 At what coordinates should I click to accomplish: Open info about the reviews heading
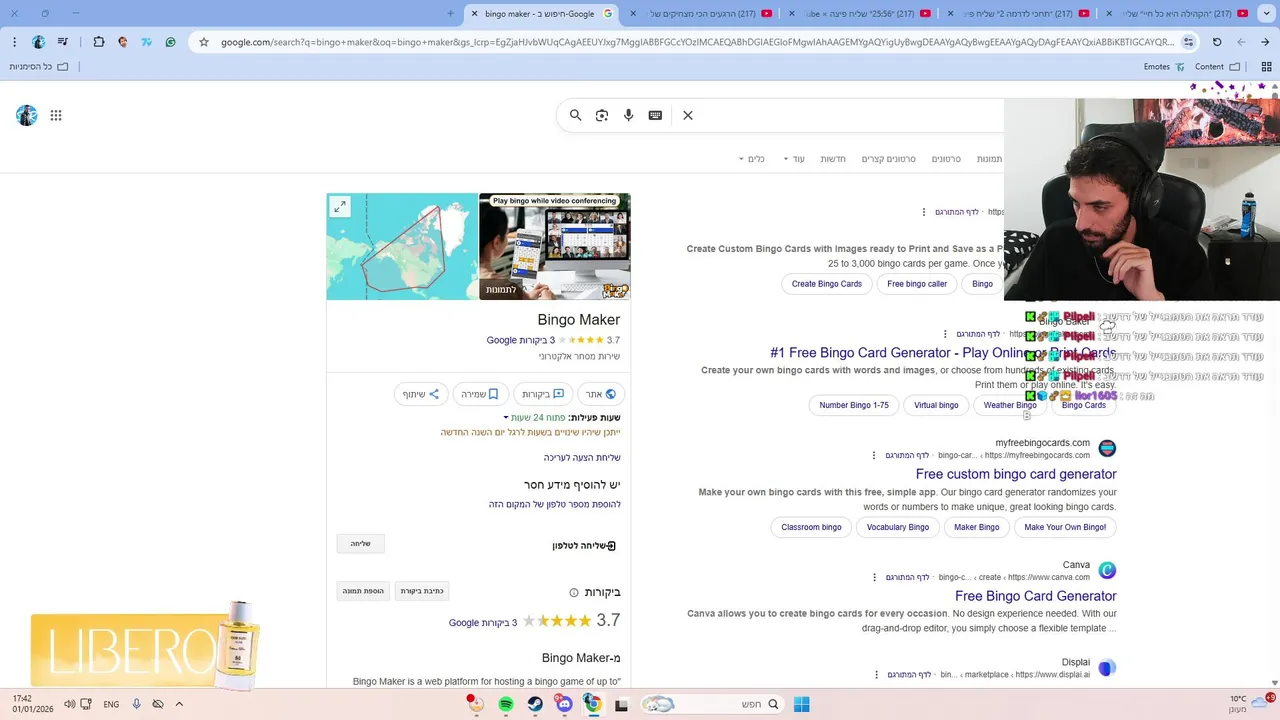point(574,592)
